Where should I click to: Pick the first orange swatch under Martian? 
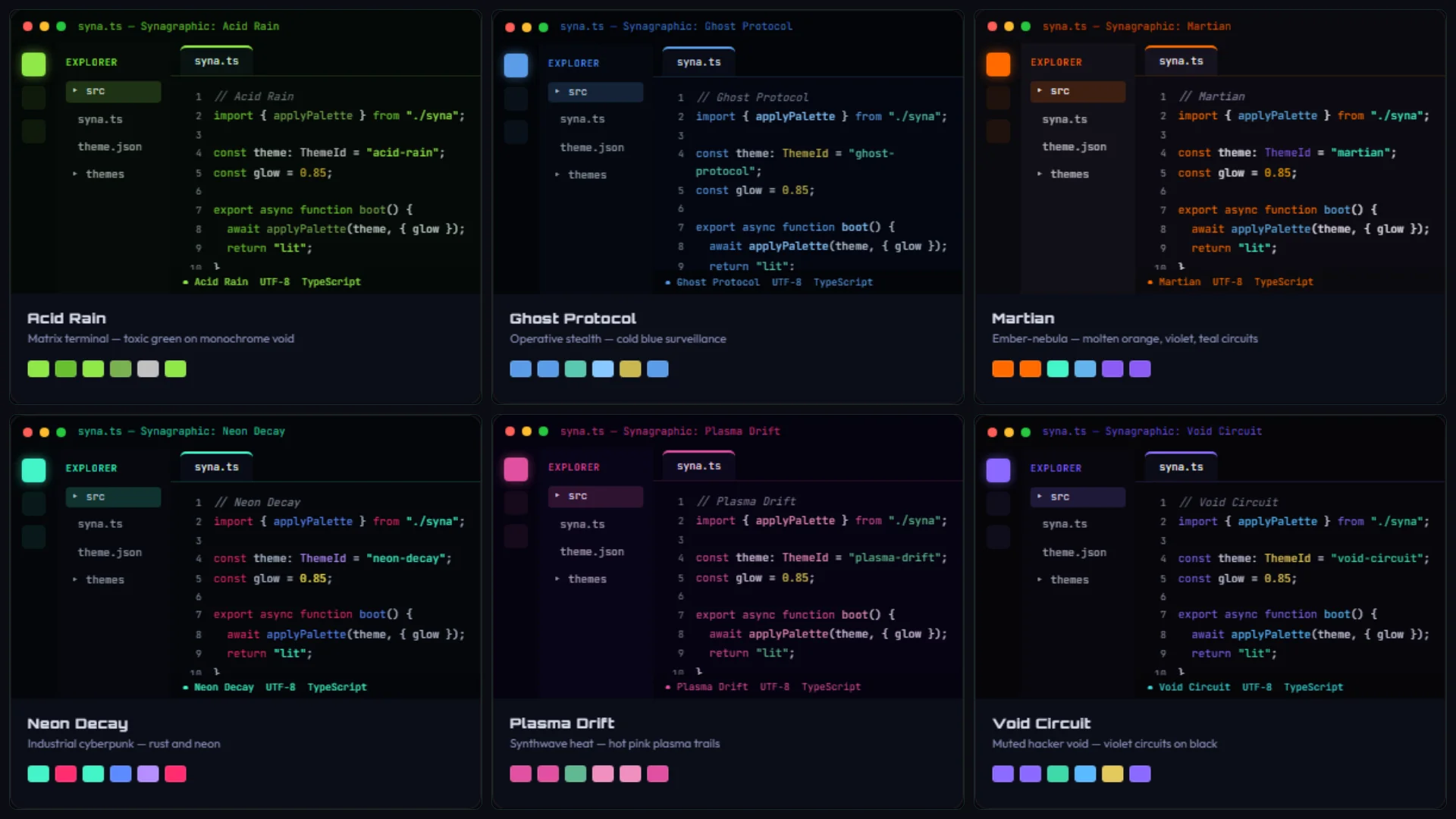click(1003, 369)
